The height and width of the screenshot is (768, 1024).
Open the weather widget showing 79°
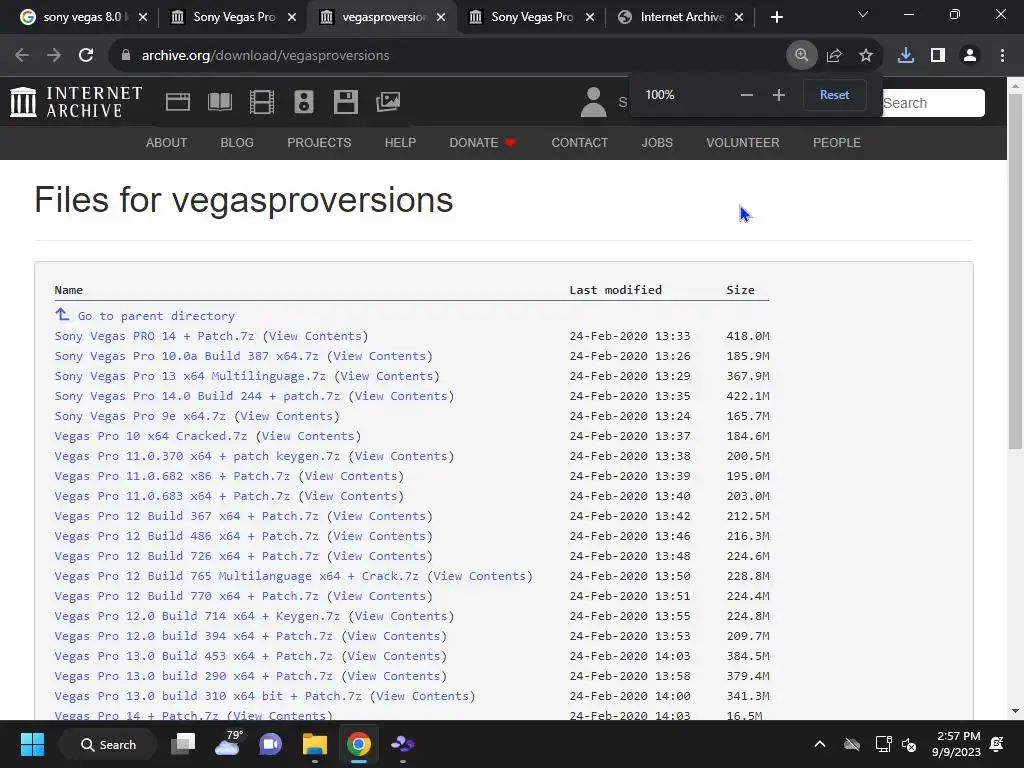228,744
